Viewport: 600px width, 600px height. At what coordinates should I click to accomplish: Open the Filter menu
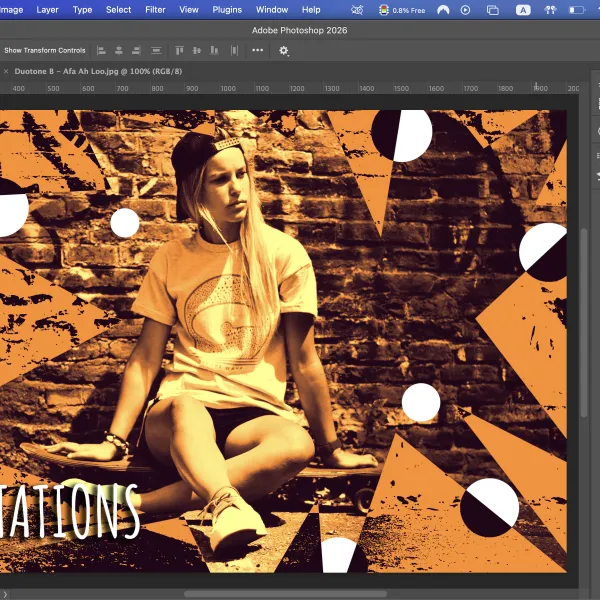coord(155,10)
